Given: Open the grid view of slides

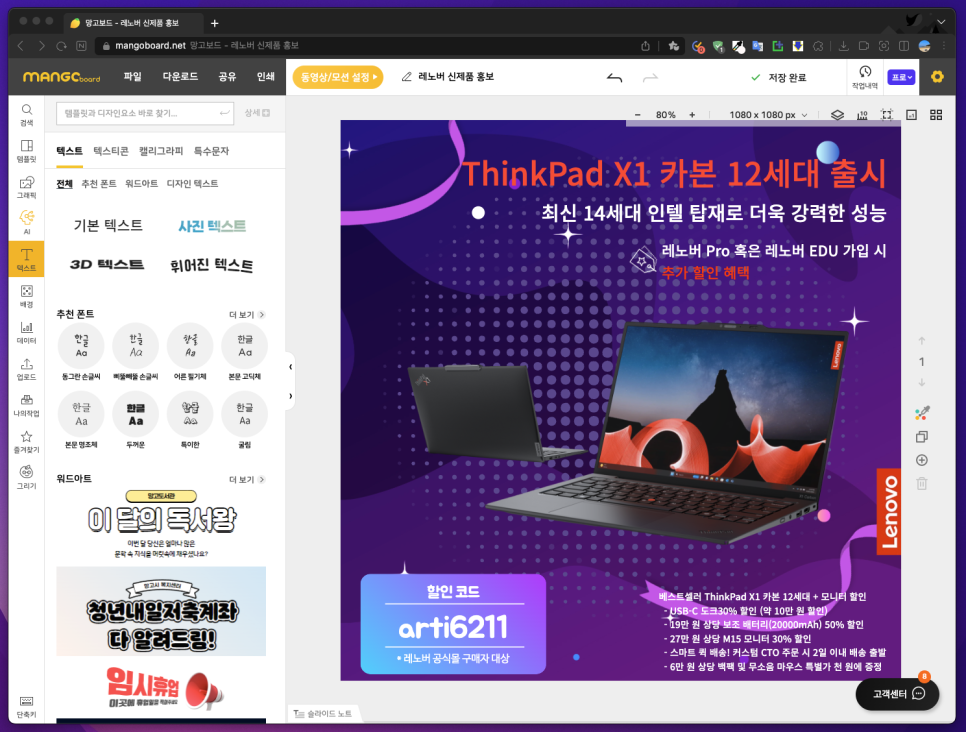Looking at the screenshot, I should [x=936, y=115].
